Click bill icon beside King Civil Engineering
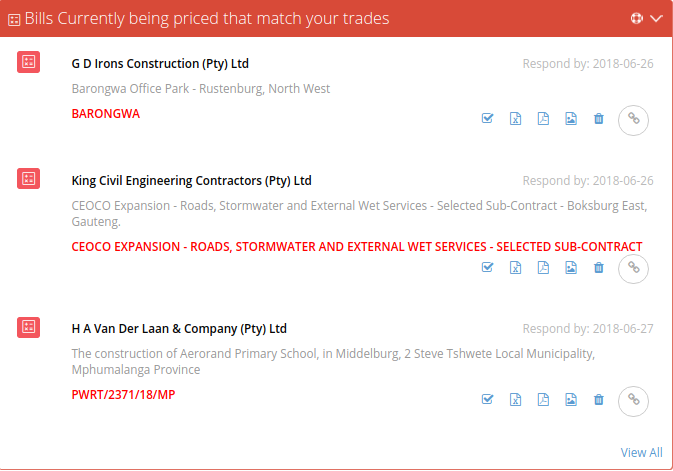The height and width of the screenshot is (471, 673). (28, 179)
